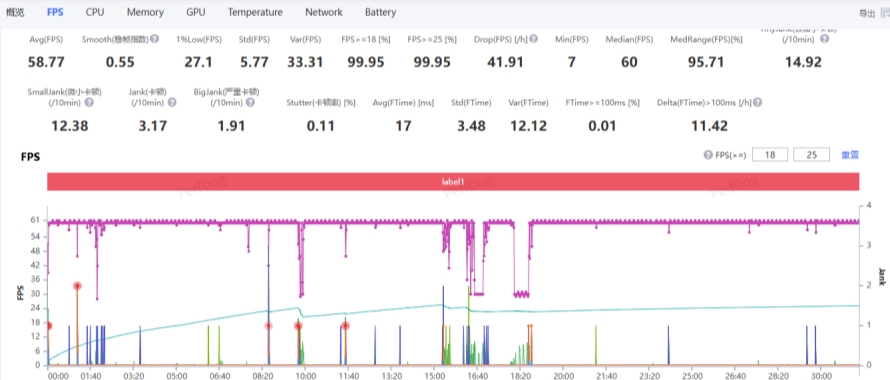Click the 20:00 tick on time axis
This screenshot has height=380, width=890.
coord(563,375)
